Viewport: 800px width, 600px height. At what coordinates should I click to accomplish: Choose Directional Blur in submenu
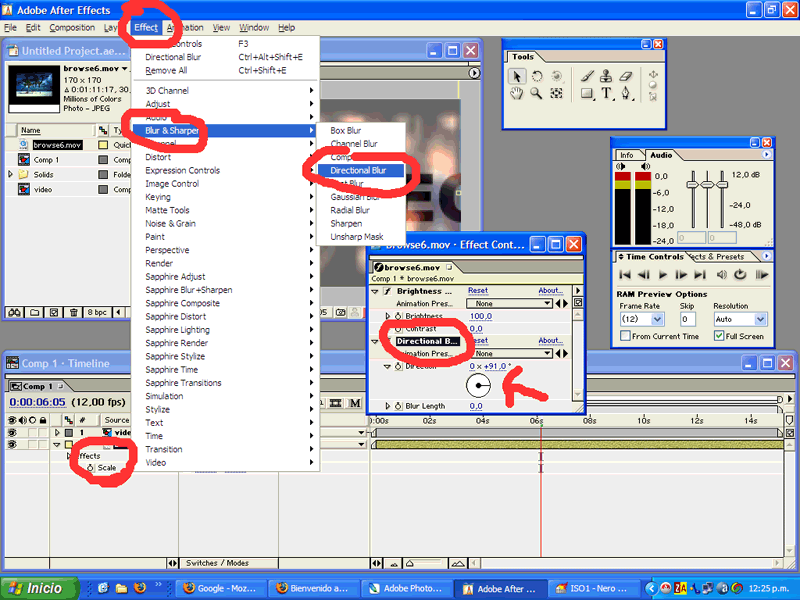click(x=361, y=170)
